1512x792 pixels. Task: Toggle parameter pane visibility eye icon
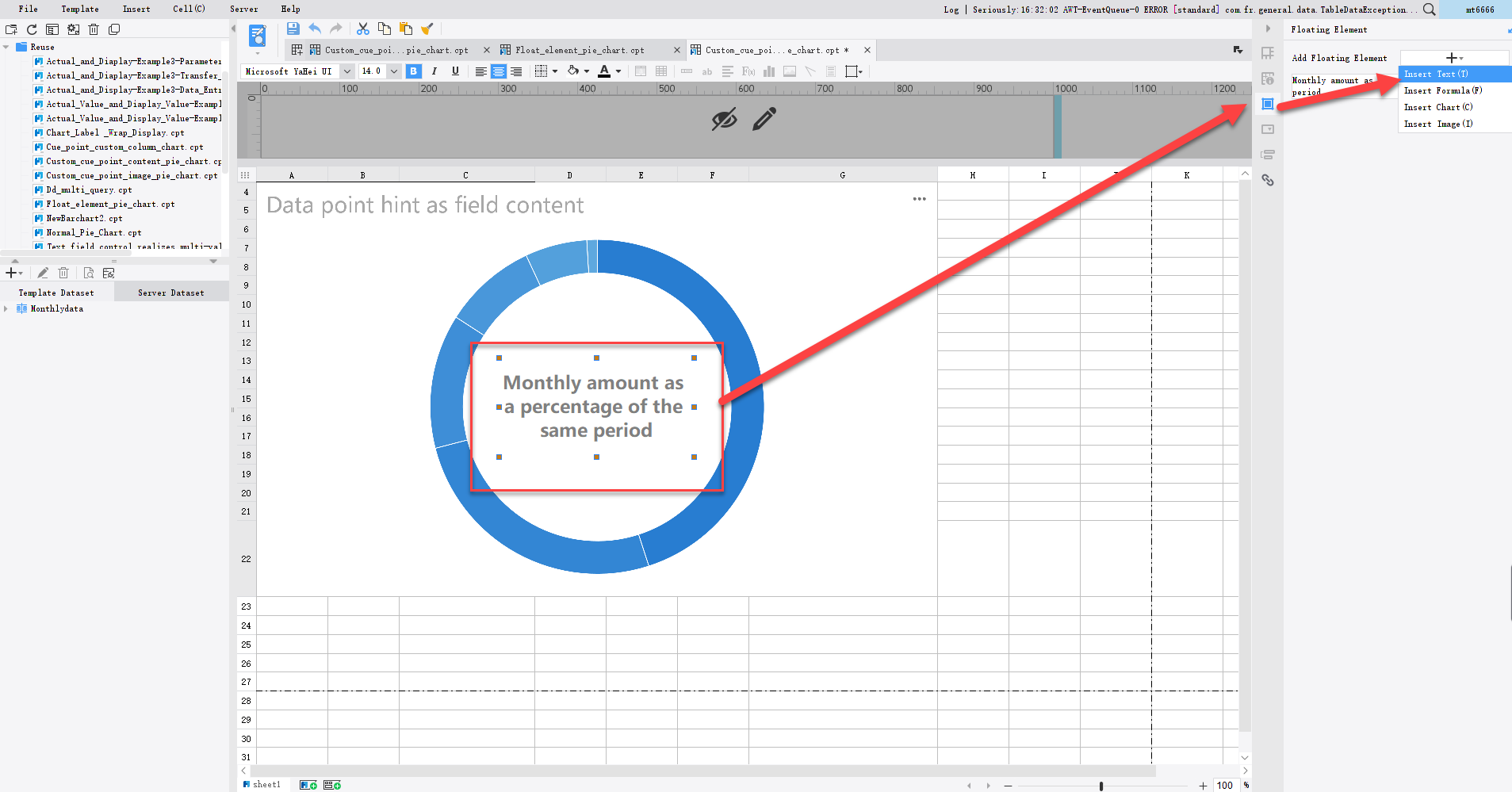[x=724, y=119]
